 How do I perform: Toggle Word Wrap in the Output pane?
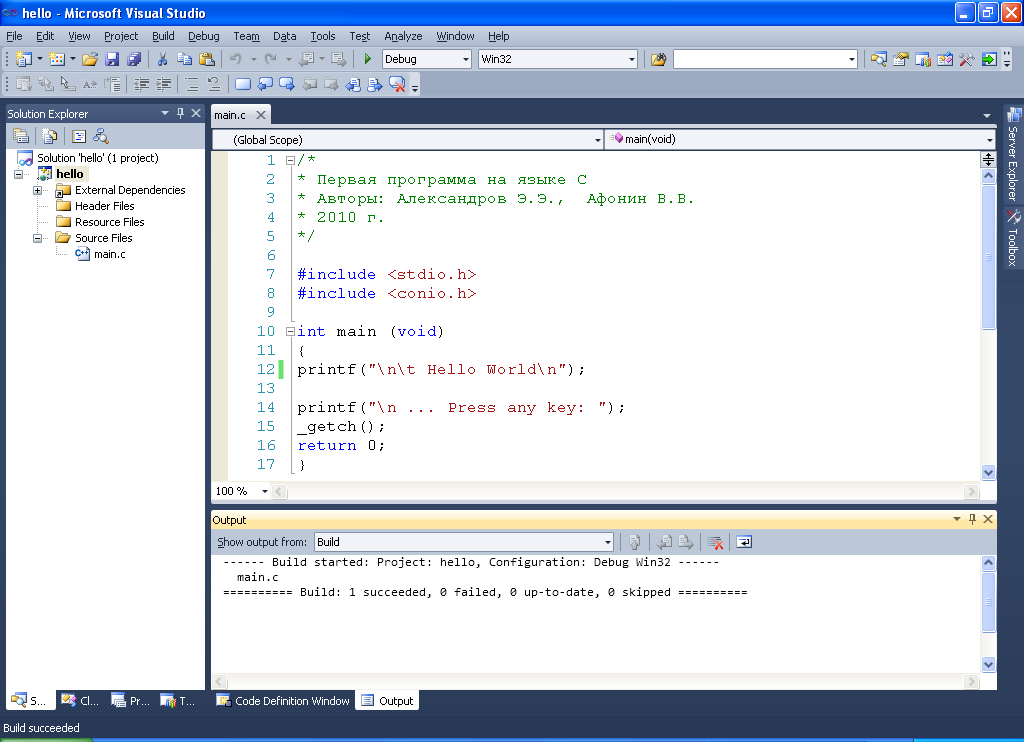[x=744, y=542]
